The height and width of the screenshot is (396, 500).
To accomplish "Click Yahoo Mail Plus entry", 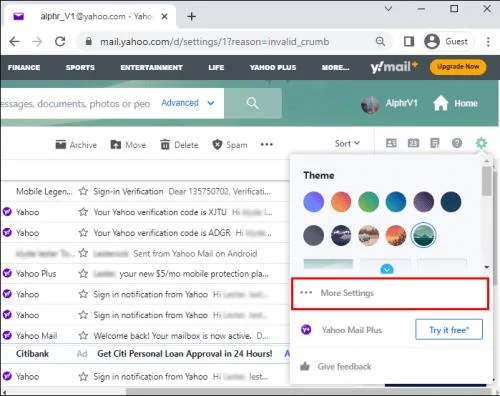I will (x=352, y=330).
